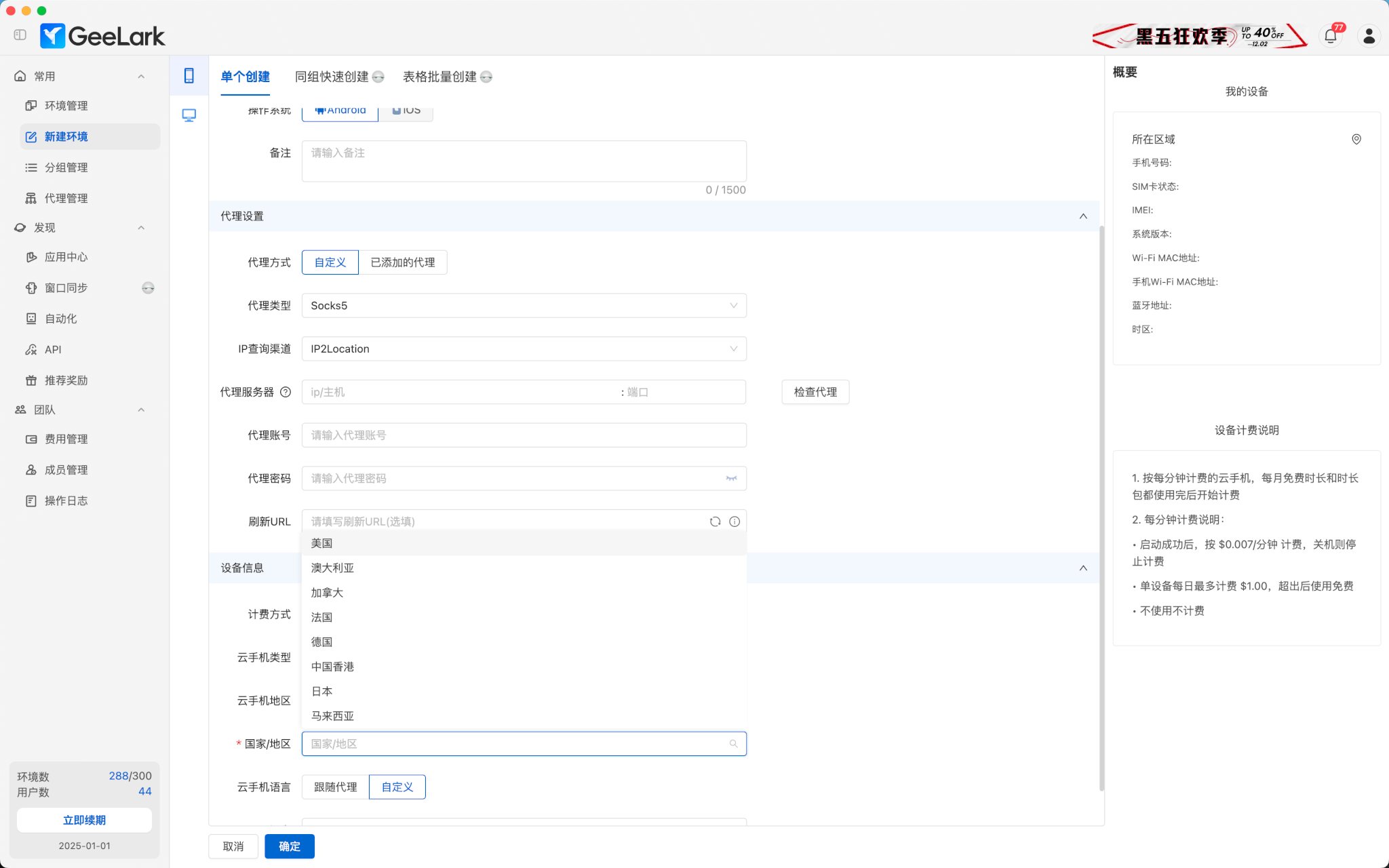Switch to 同组快速创建 tab
The image size is (1389, 868).
[332, 77]
